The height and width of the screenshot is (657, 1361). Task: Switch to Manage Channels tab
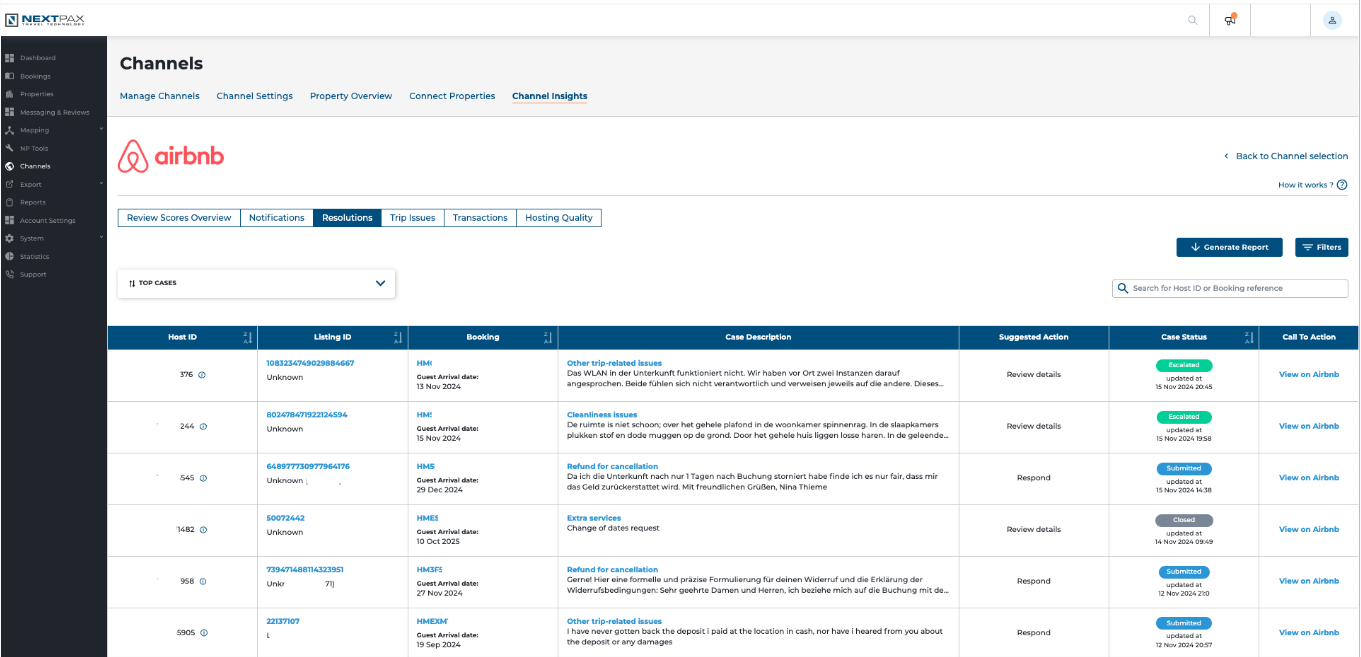pyautogui.click(x=160, y=96)
